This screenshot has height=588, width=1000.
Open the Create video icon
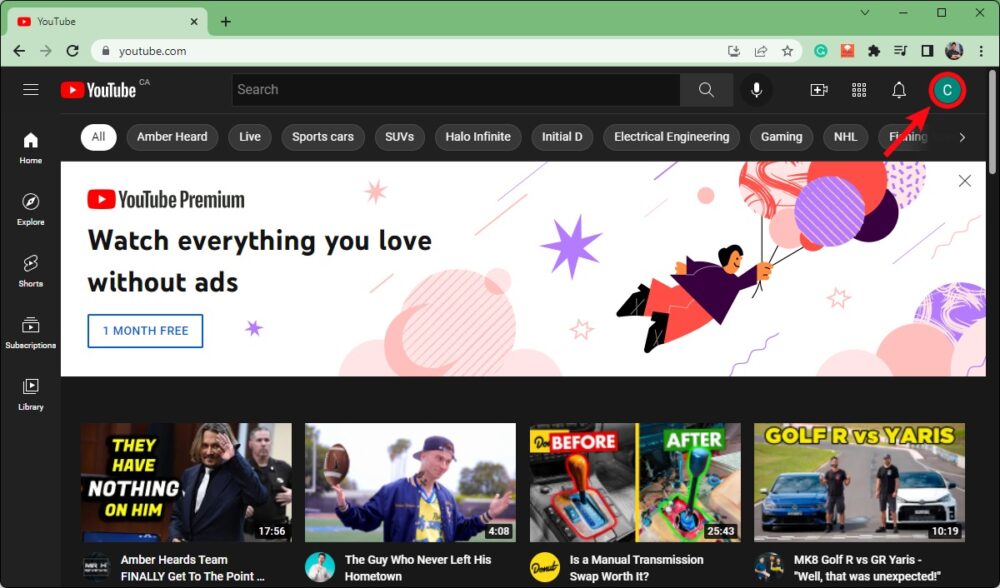click(x=819, y=90)
